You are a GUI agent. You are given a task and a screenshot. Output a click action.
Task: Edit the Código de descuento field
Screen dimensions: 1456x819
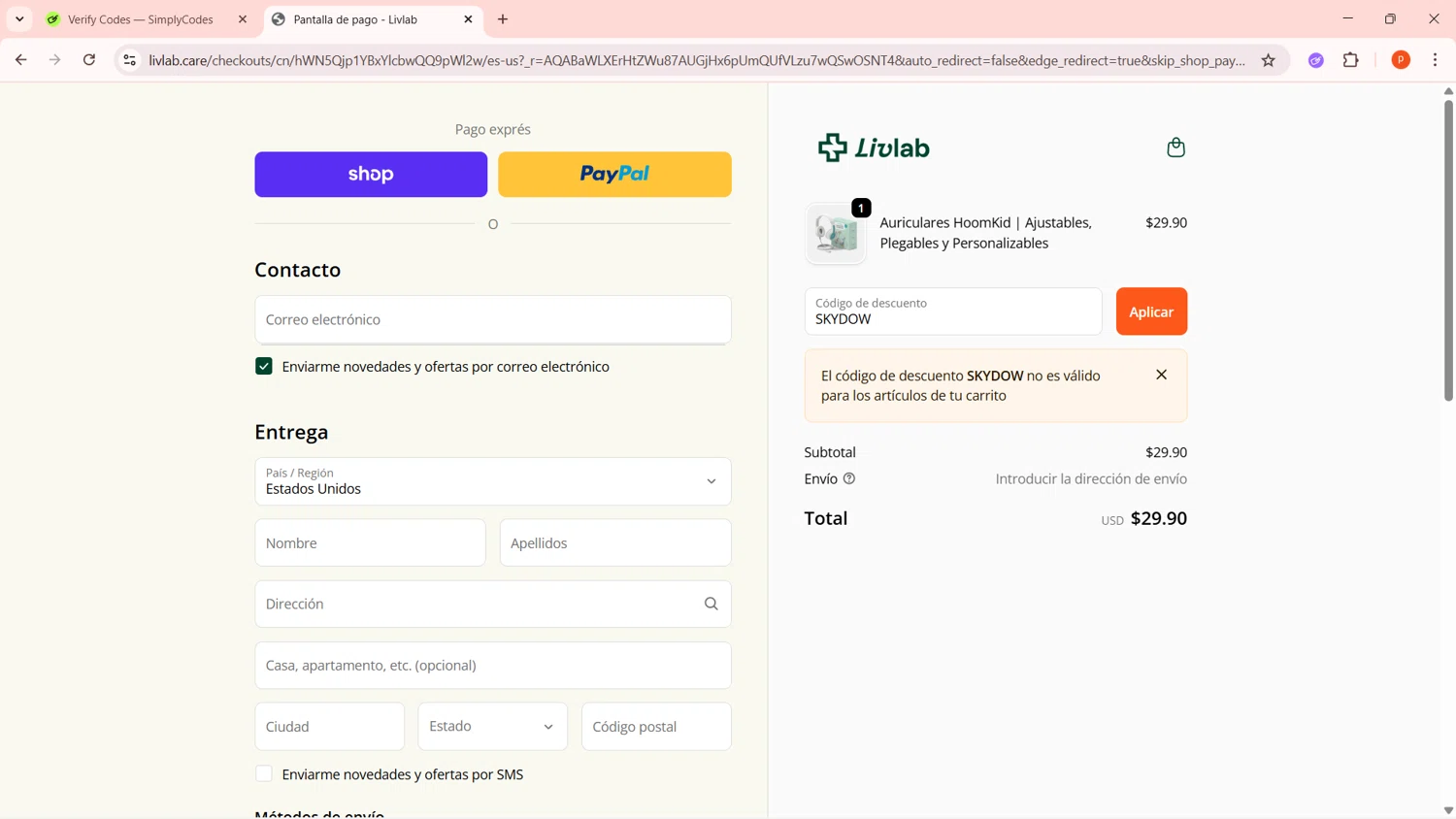coord(953,311)
